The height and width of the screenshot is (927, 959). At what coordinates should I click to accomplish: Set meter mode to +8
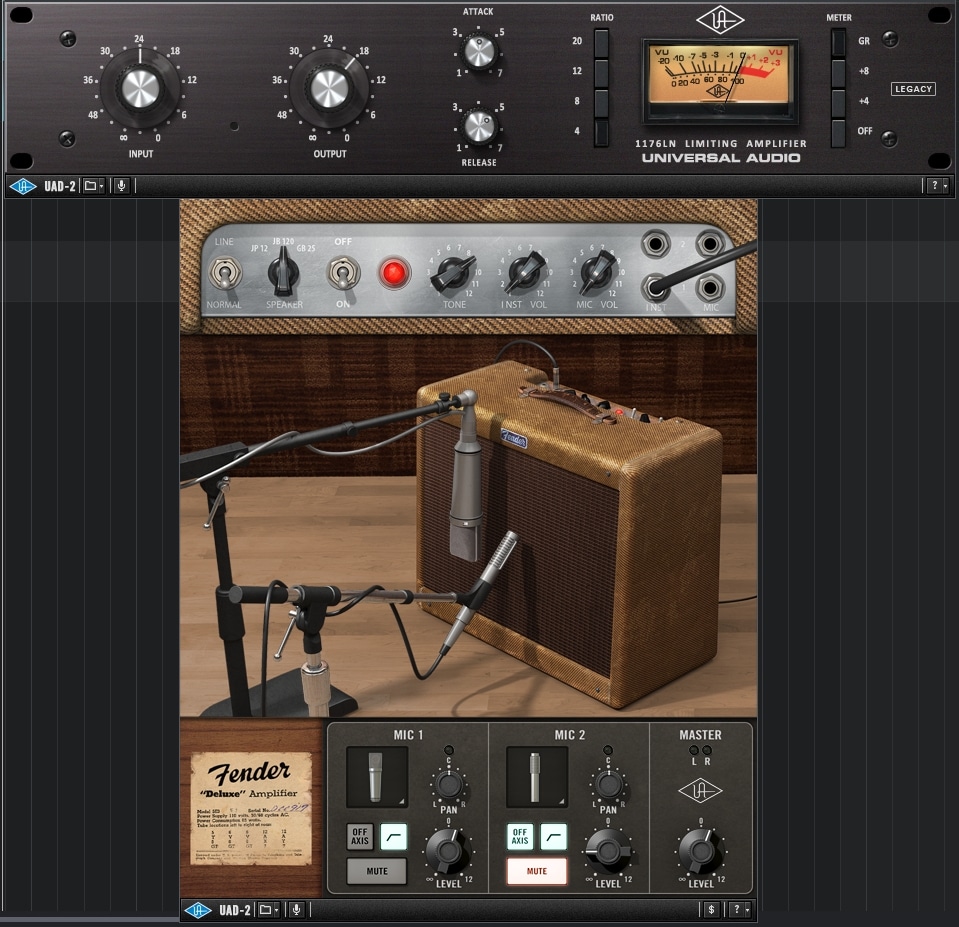coord(838,73)
